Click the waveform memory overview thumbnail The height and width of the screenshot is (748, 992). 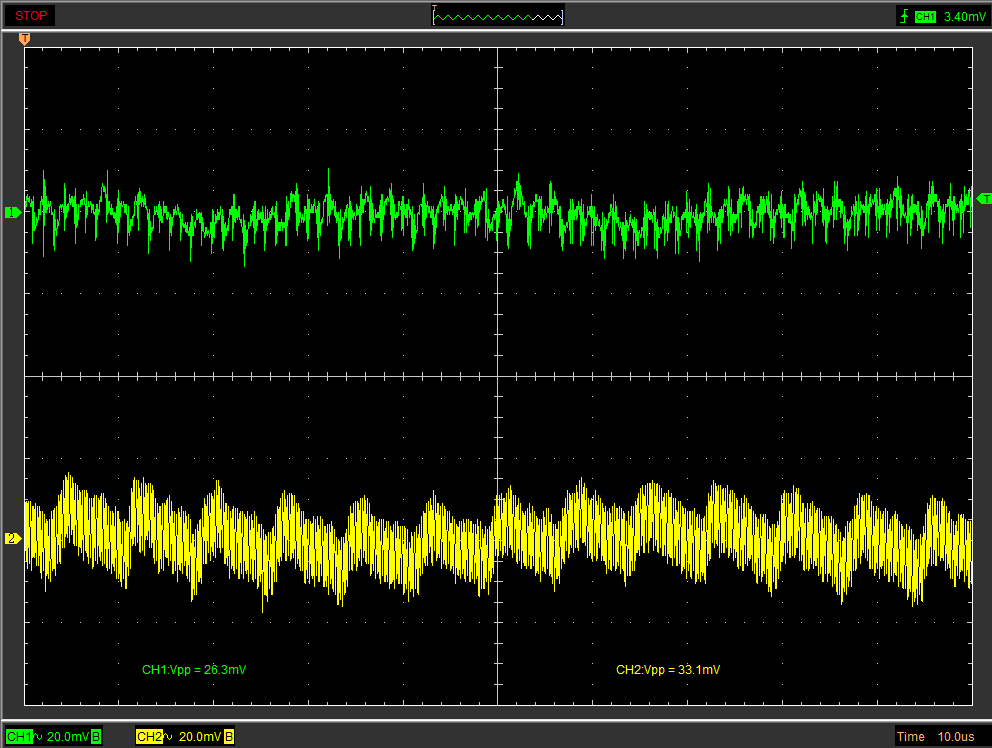click(498, 15)
